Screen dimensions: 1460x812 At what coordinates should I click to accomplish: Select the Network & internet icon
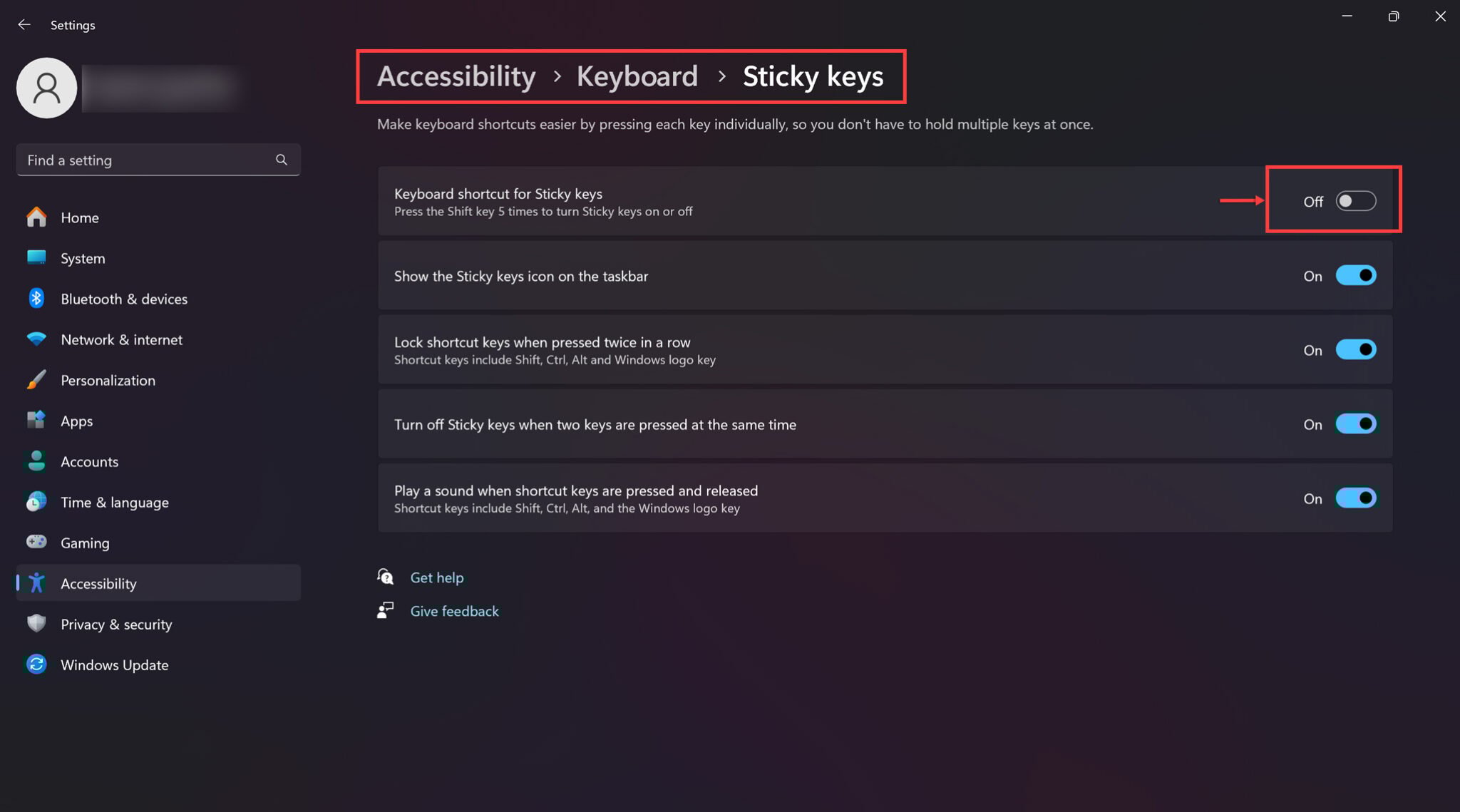coord(36,339)
